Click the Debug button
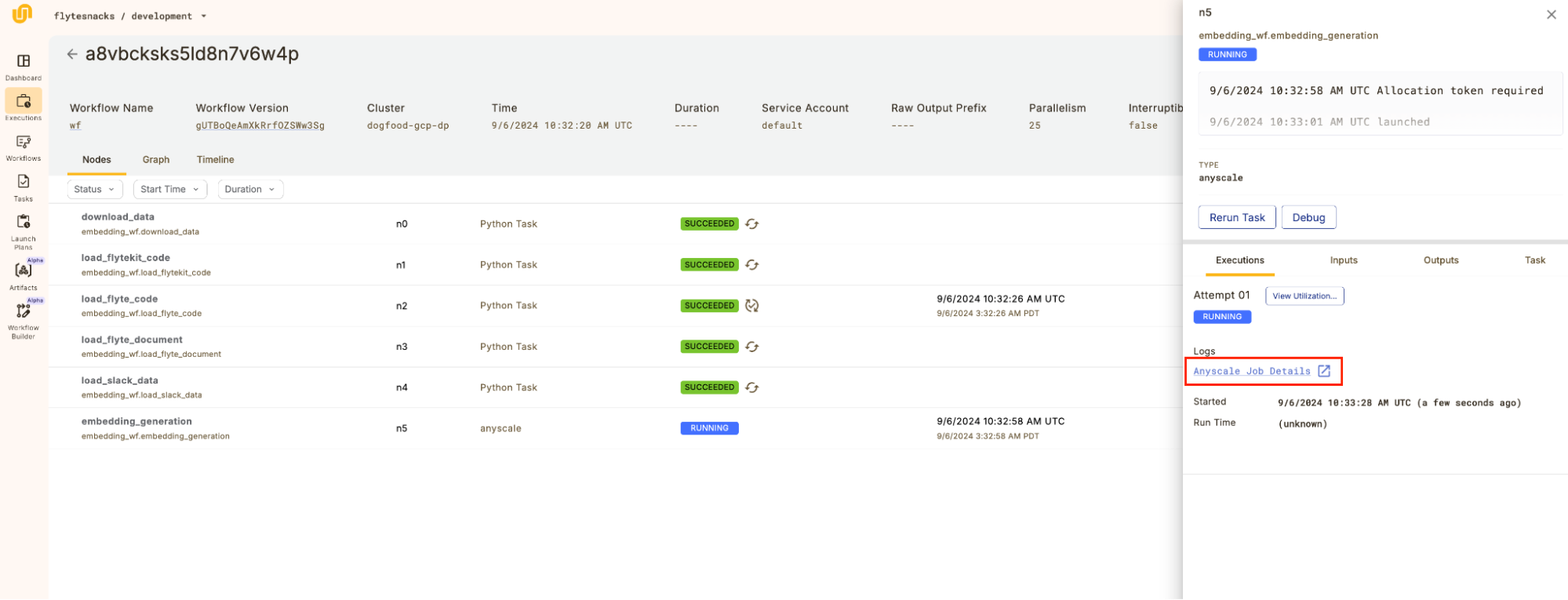 [x=1308, y=217]
